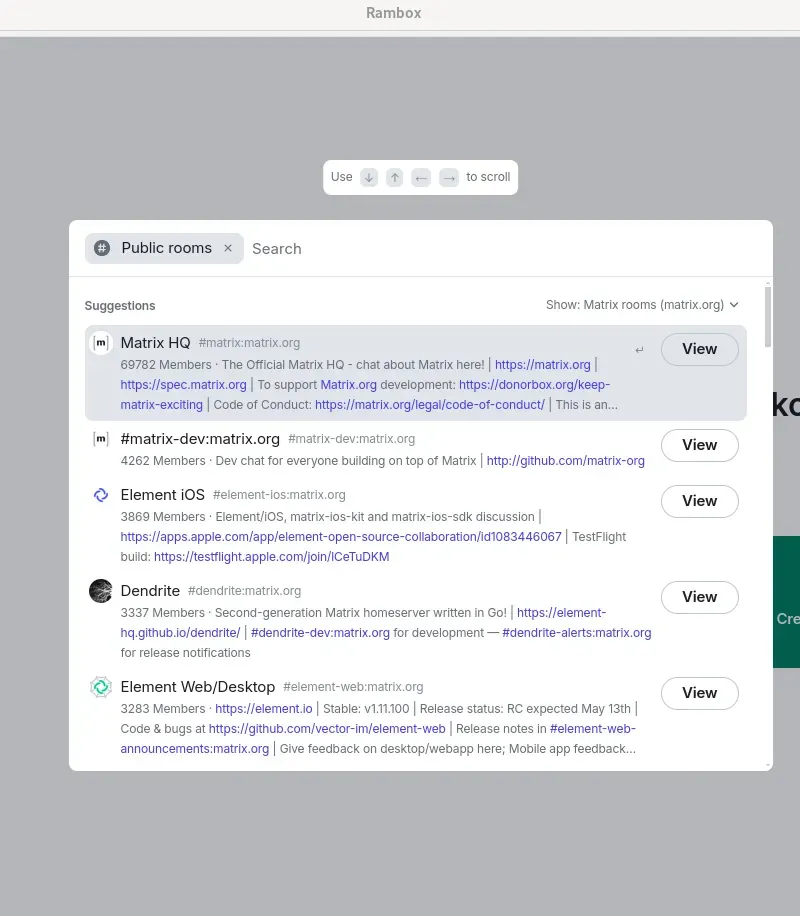Screen dimensions: 800x916
Task: Open the https://matrix.org link
Action: [x=542, y=365]
